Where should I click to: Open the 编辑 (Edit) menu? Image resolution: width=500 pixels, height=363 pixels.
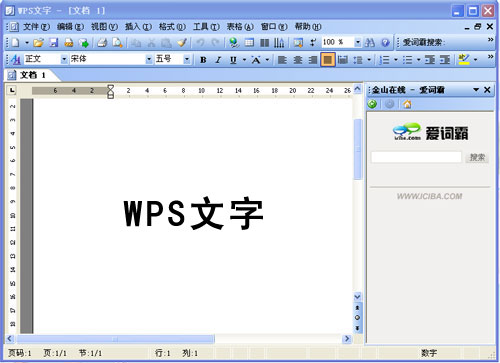[70, 26]
